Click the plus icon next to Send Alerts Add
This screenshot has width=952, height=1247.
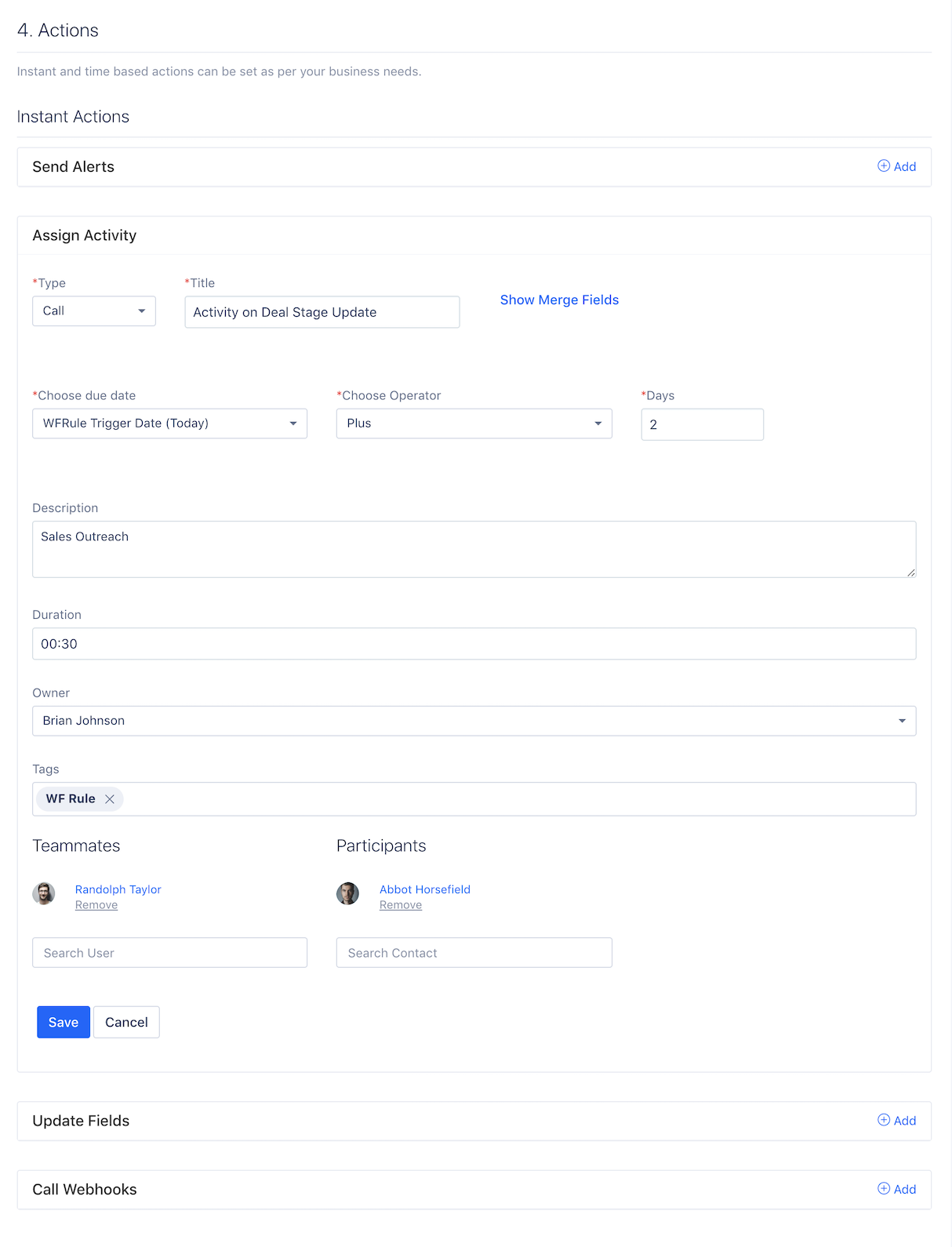[884, 166]
